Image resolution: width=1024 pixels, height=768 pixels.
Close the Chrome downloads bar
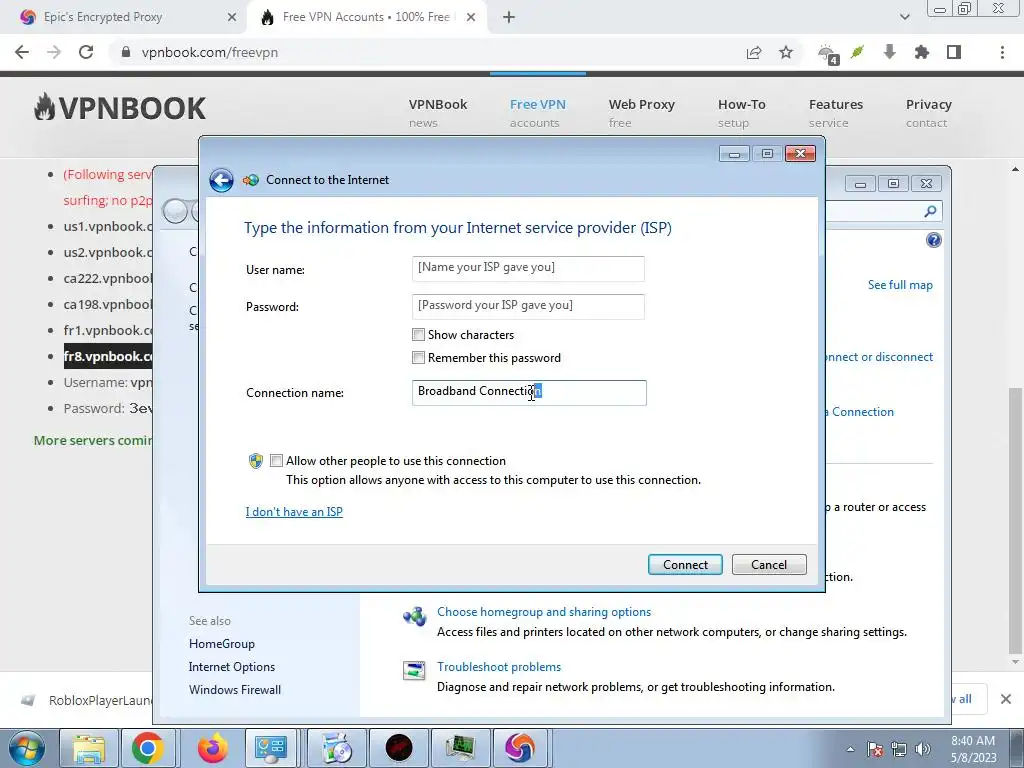tap(1006, 699)
